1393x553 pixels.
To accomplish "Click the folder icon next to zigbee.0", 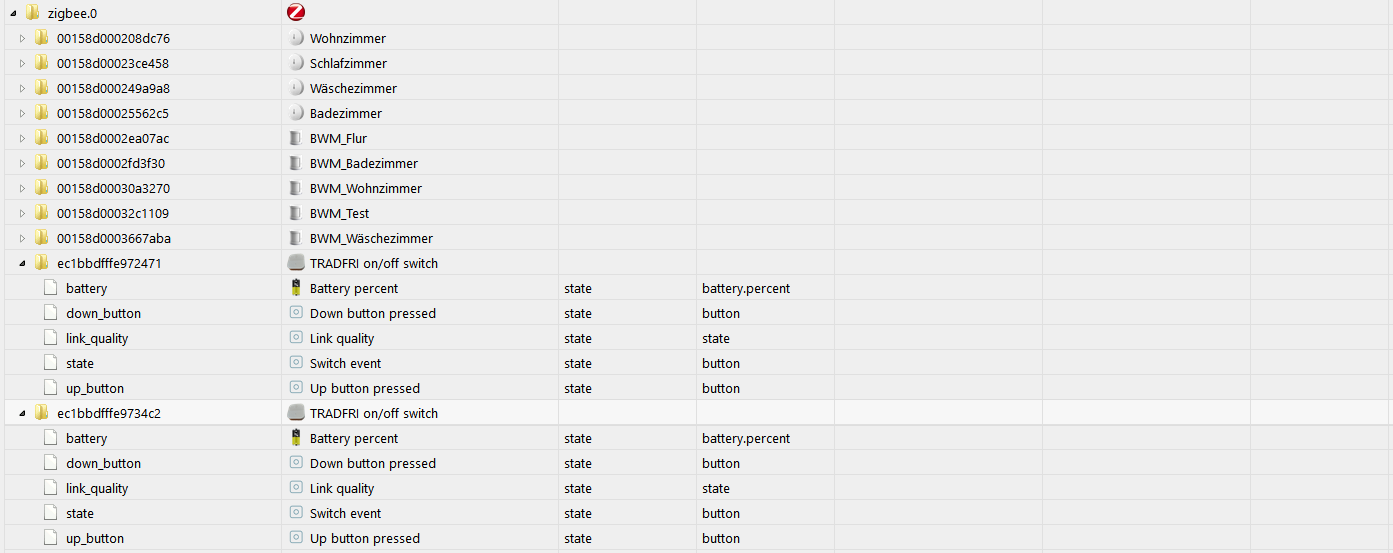I will pyautogui.click(x=32, y=13).
